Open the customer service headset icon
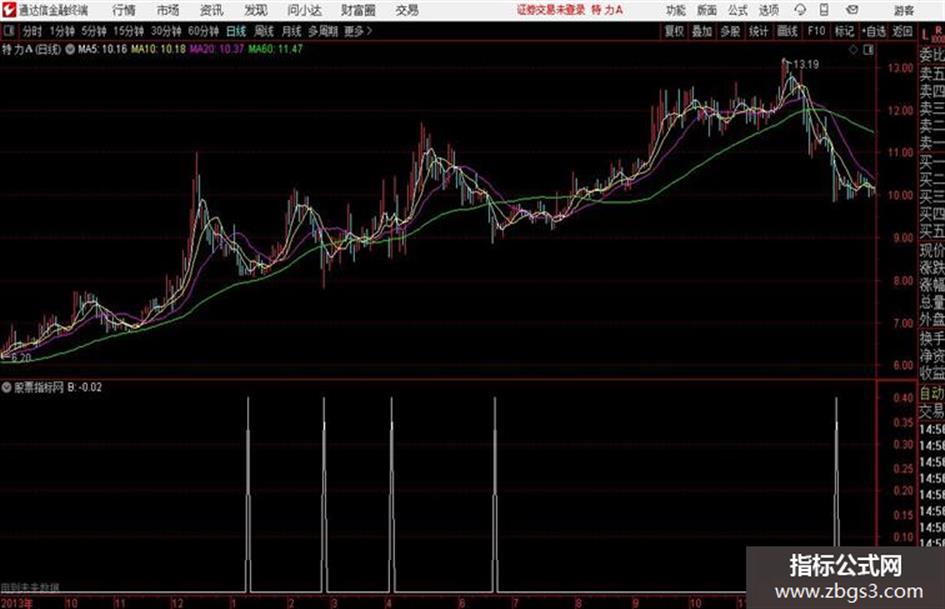This screenshot has height=609, width=945. [800, 10]
